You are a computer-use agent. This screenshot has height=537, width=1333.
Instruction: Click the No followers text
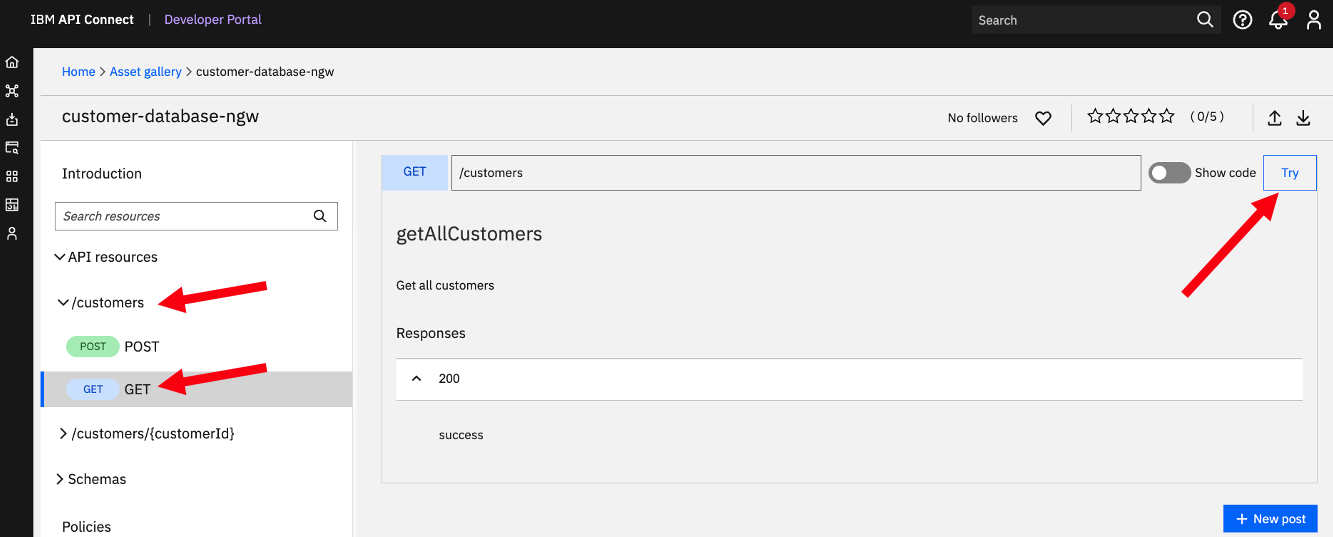click(983, 118)
